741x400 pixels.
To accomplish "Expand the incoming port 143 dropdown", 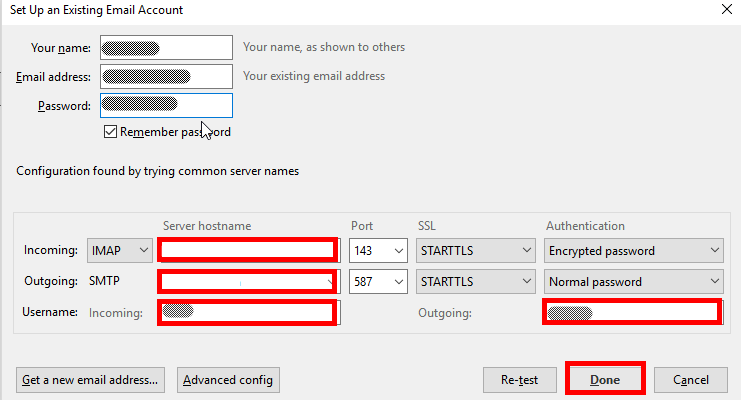I will [378, 250].
